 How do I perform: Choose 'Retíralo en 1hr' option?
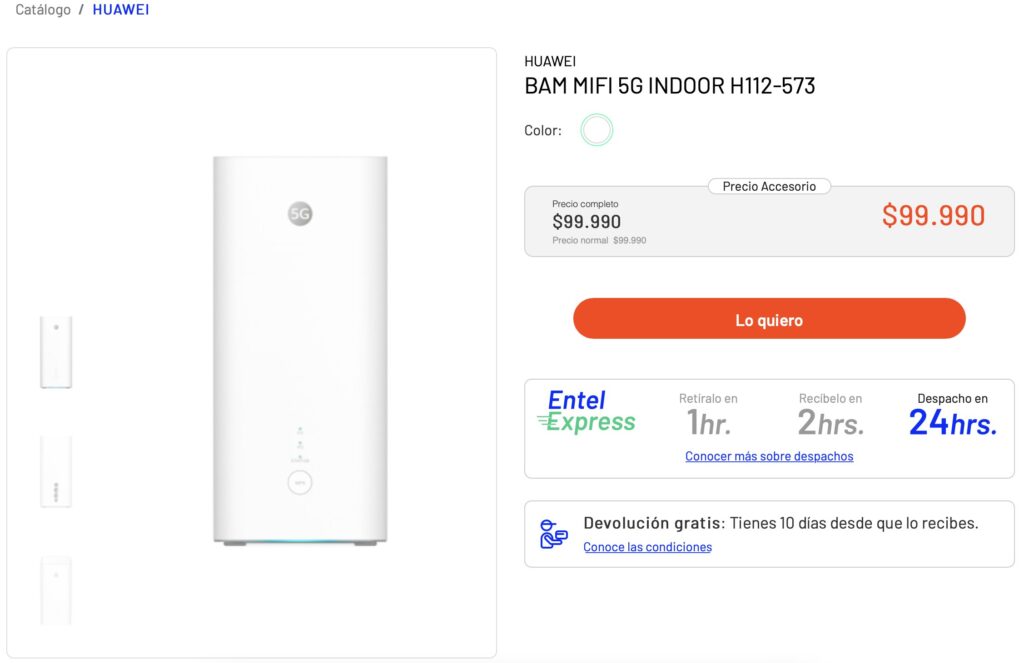[x=708, y=413]
